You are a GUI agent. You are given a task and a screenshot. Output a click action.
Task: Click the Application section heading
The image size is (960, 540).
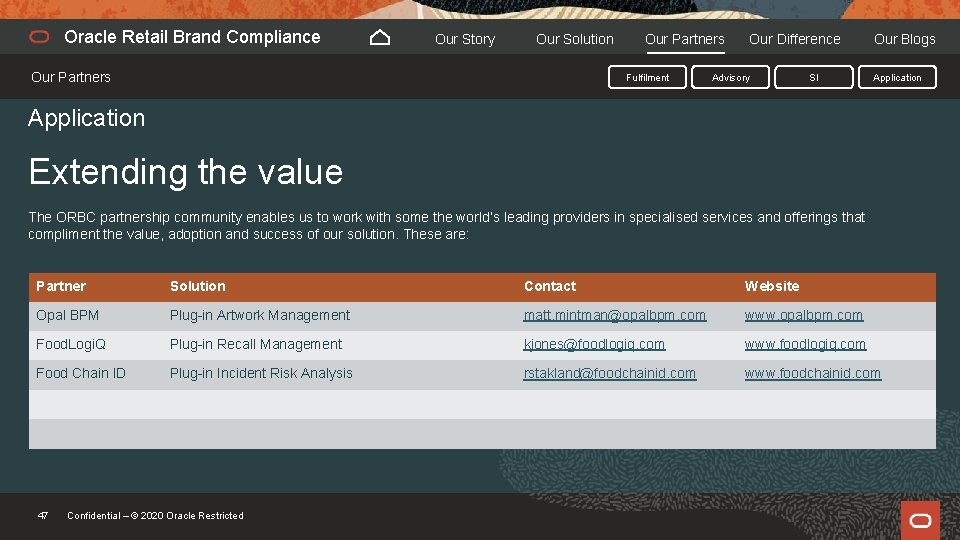click(x=86, y=118)
